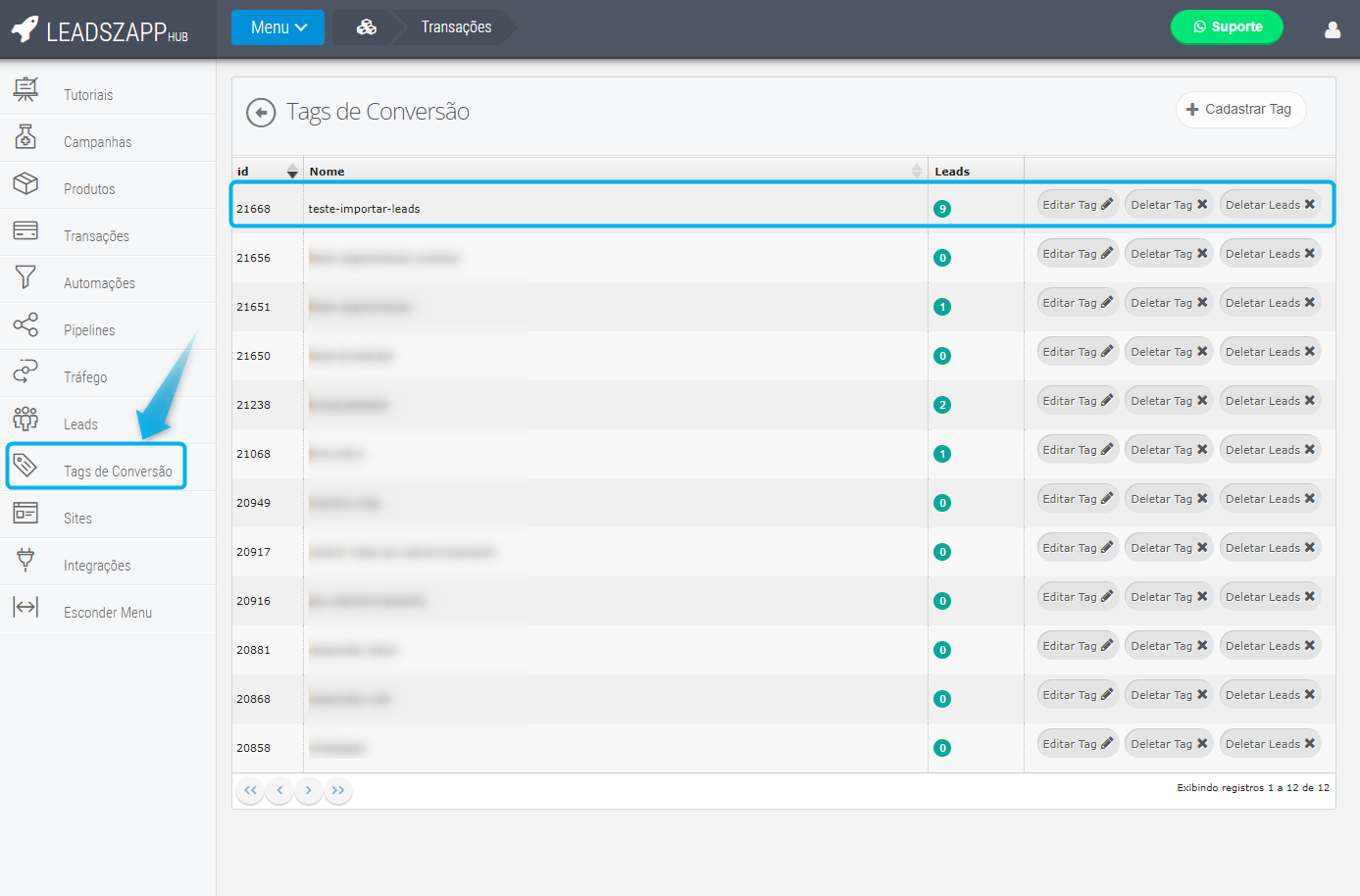Go to the previous page arrow

pyautogui.click(x=279, y=790)
